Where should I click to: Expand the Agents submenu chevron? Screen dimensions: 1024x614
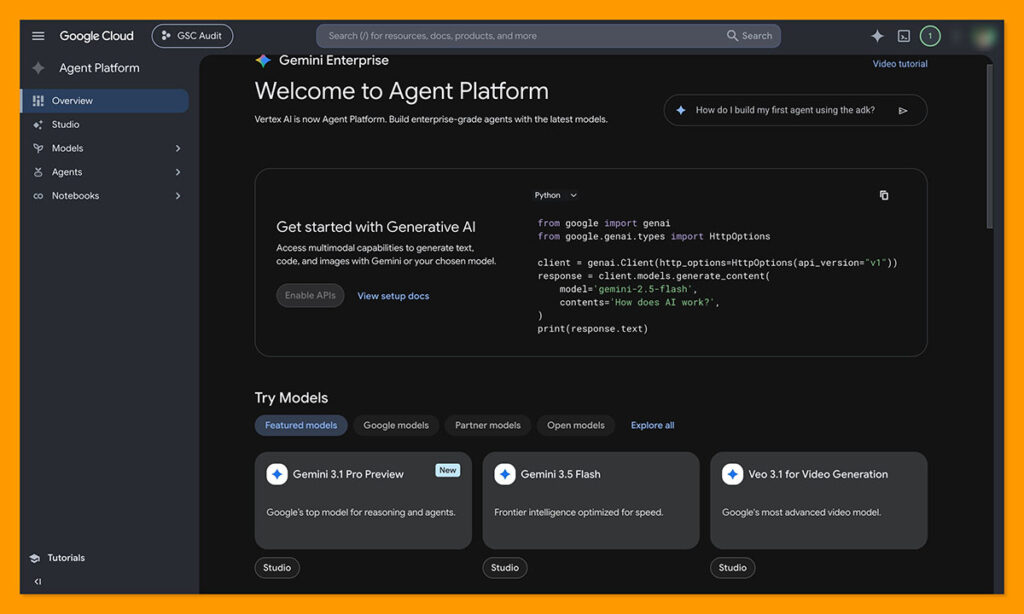(x=178, y=172)
